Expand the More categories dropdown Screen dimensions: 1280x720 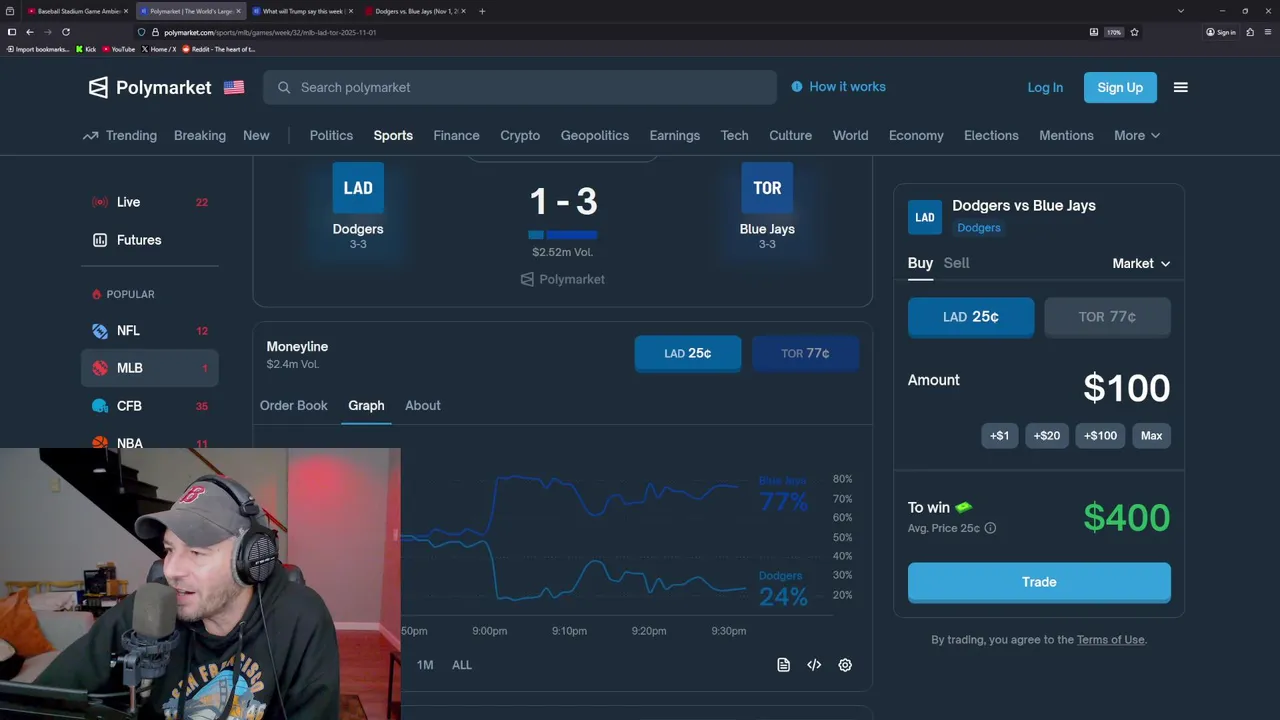(1137, 135)
